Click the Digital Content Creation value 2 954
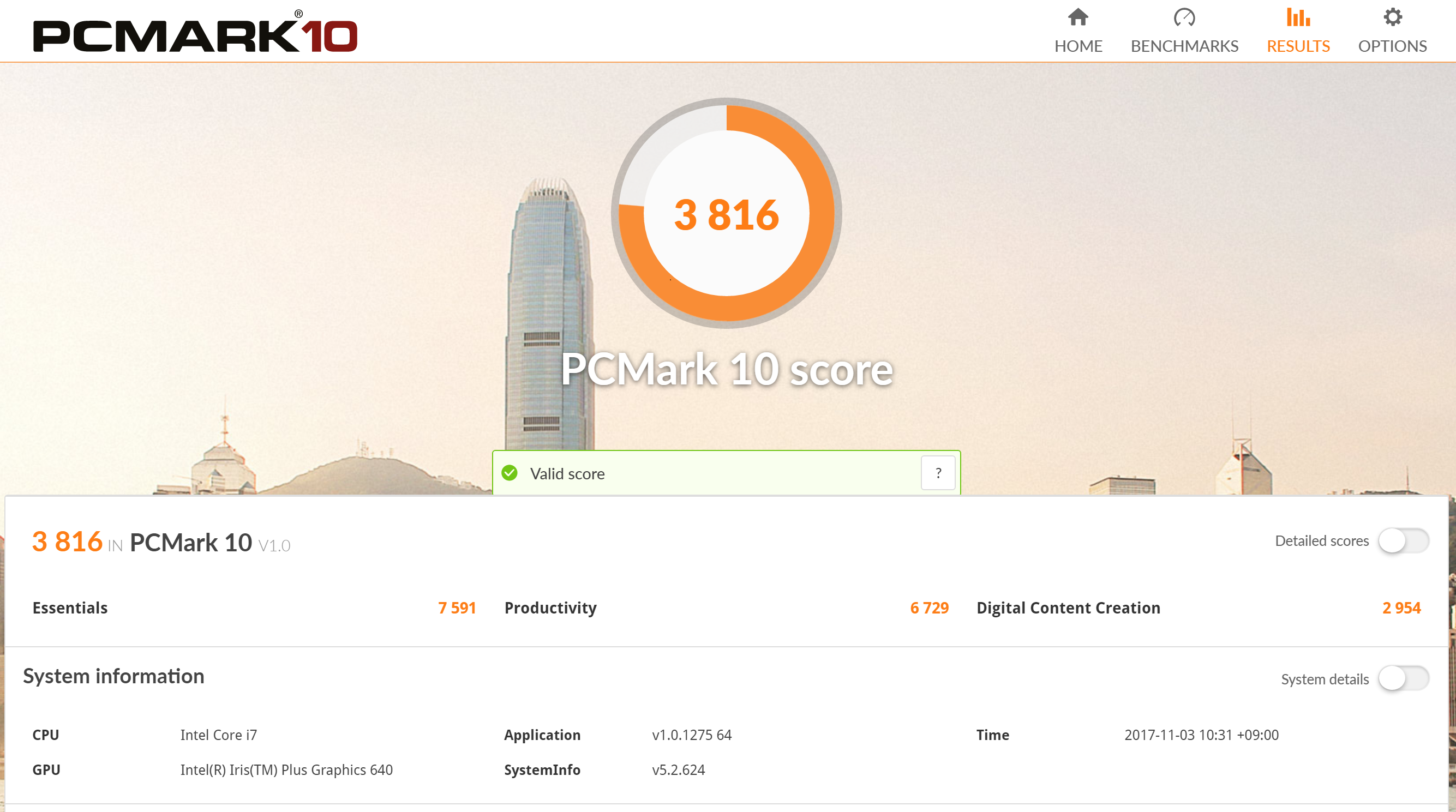The image size is (1456, 812). click(1401, 608)
